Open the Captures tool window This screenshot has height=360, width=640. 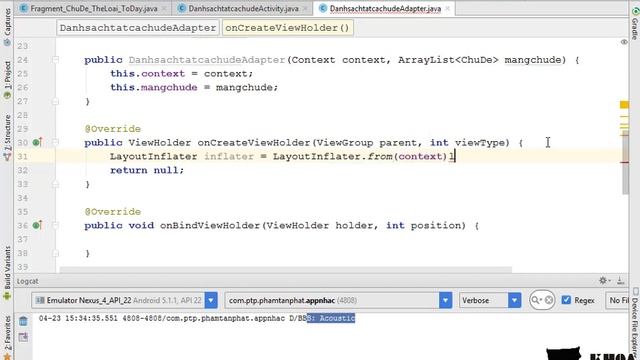click(7, 27)
